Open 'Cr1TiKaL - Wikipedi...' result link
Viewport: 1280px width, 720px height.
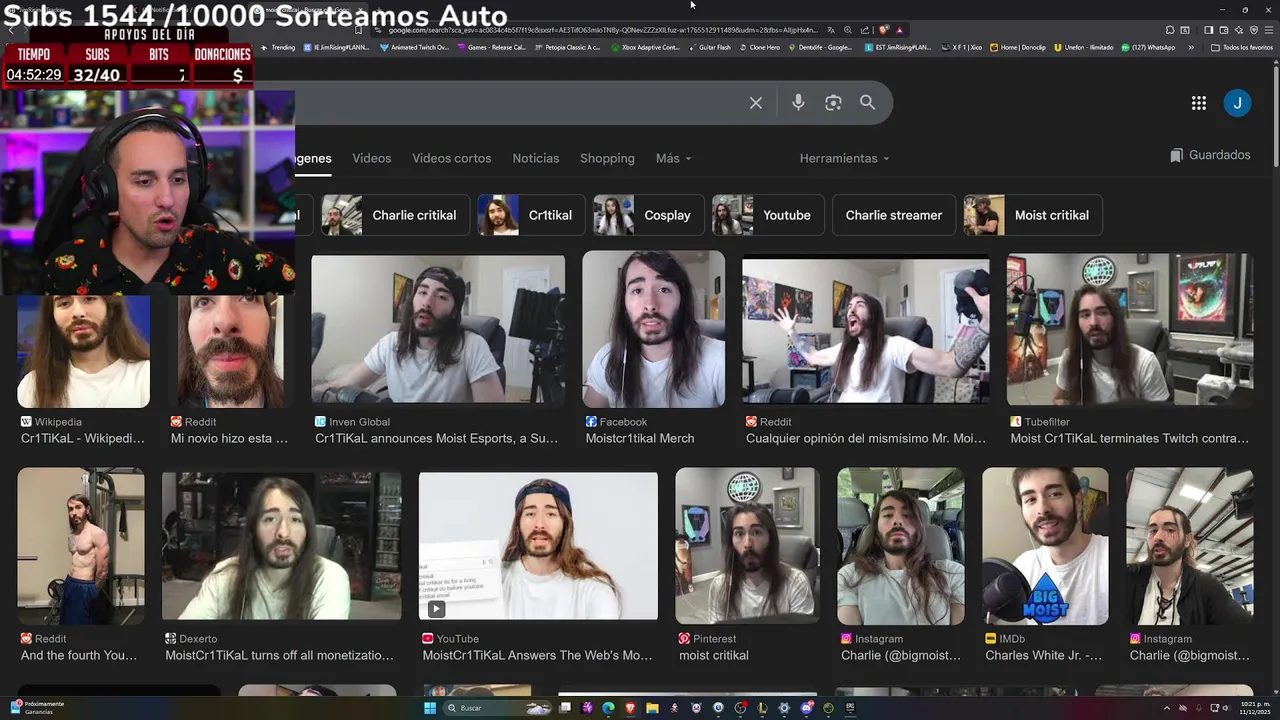coord(83,438)
